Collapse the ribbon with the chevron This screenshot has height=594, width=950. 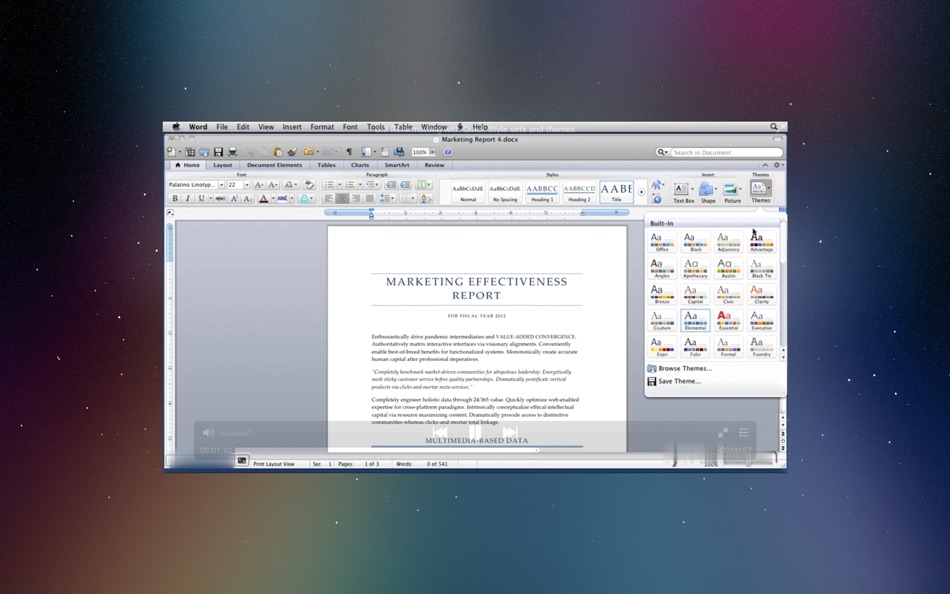[765, 165]
